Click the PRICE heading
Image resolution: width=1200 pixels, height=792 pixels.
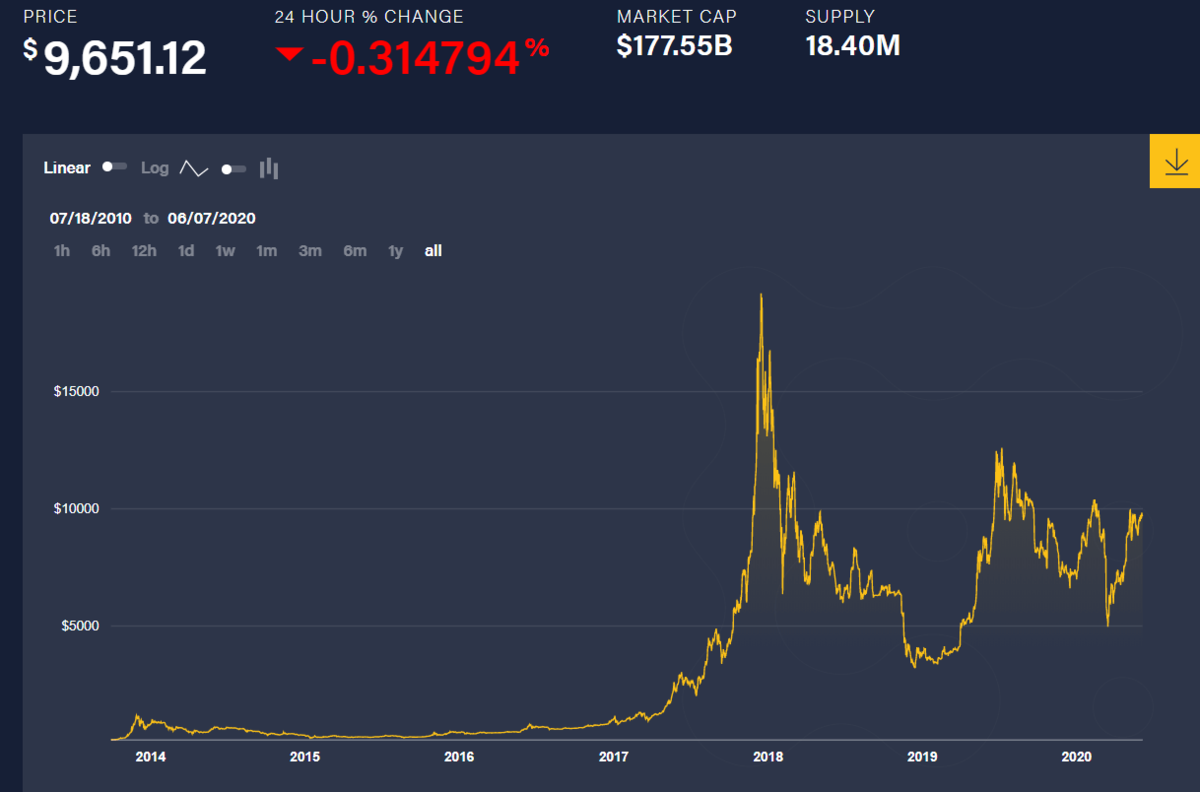[x=50, y=17]
